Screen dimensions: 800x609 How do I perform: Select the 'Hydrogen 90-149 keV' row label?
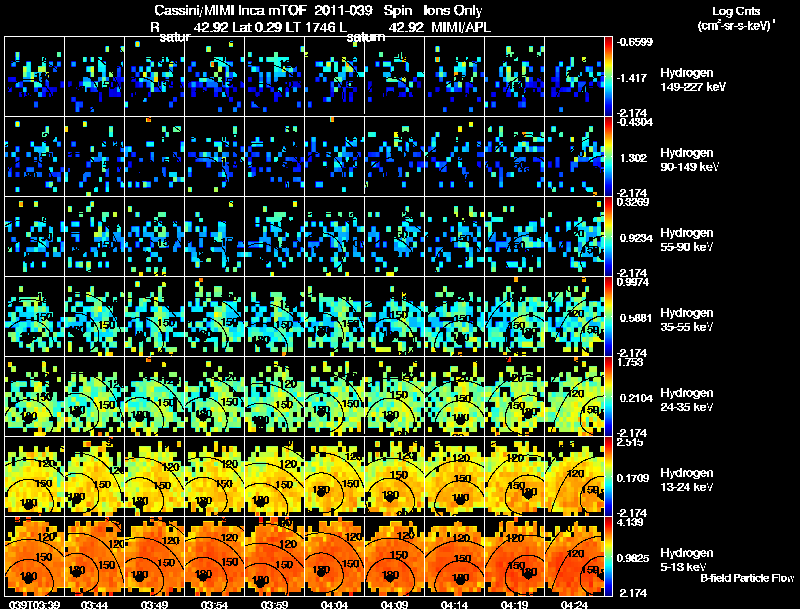(689, 160)
